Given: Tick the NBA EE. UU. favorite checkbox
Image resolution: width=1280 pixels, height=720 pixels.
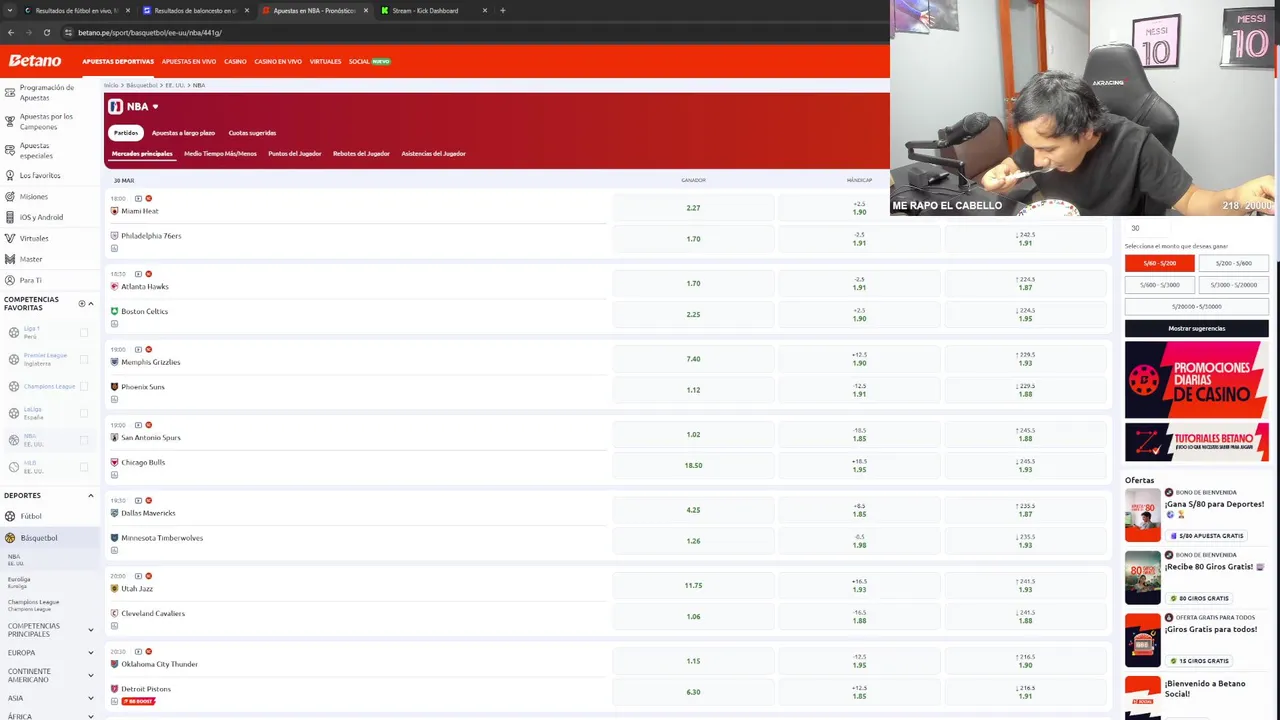Looking at the screenshot, I should point(84,440).
